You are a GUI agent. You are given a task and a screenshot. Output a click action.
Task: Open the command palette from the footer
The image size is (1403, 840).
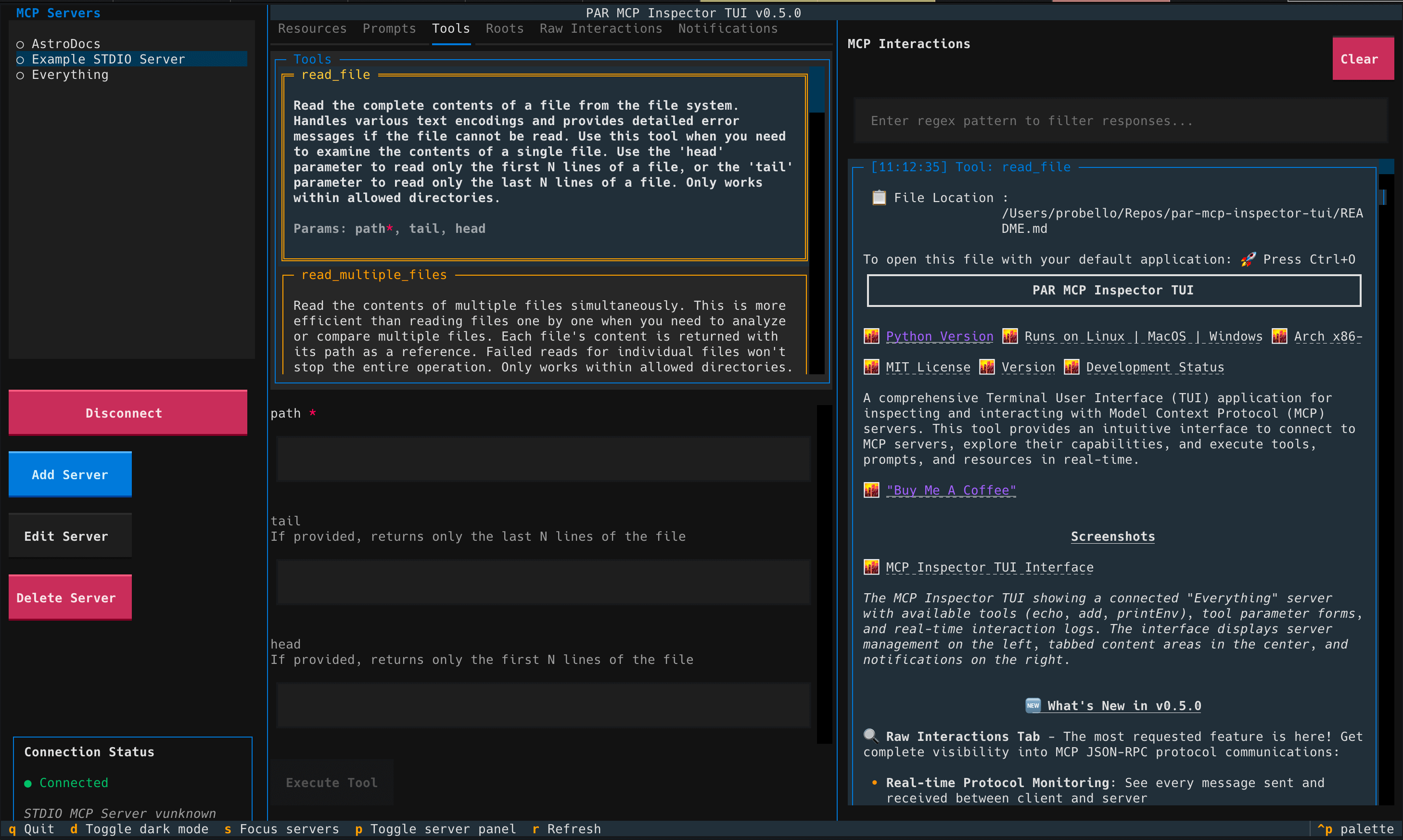1355,829
